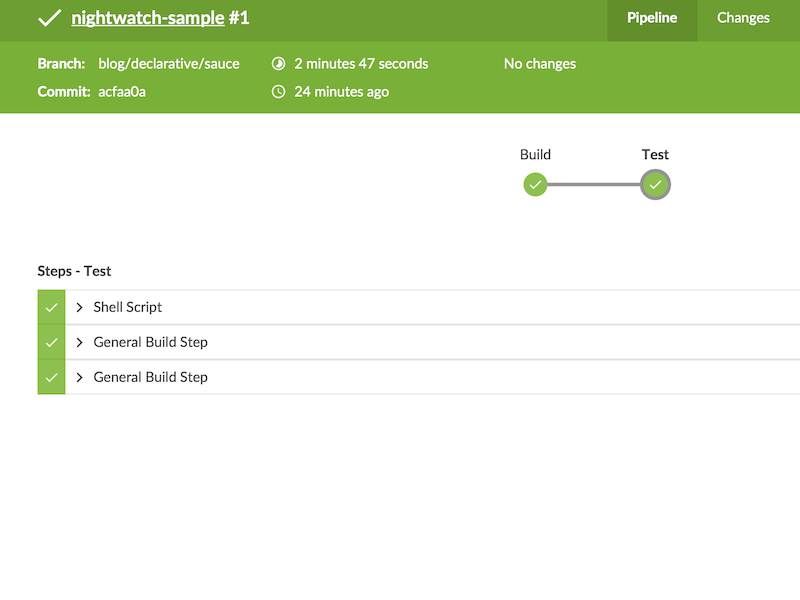Click the commit hash acfaa0a
800x600 pixels.
pos(124,92)
